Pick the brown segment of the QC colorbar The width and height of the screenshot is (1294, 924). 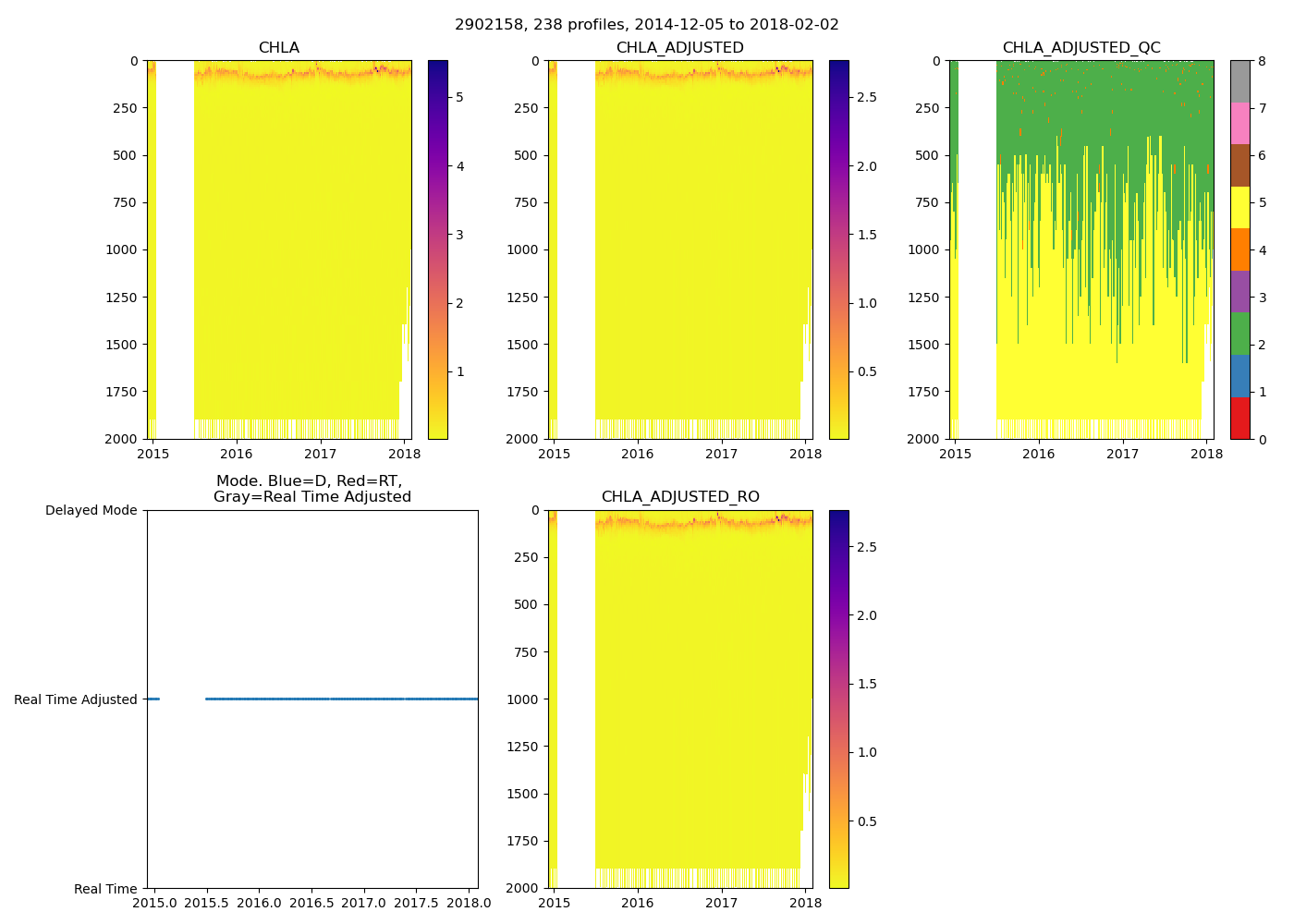click(x=1239, y=165)
